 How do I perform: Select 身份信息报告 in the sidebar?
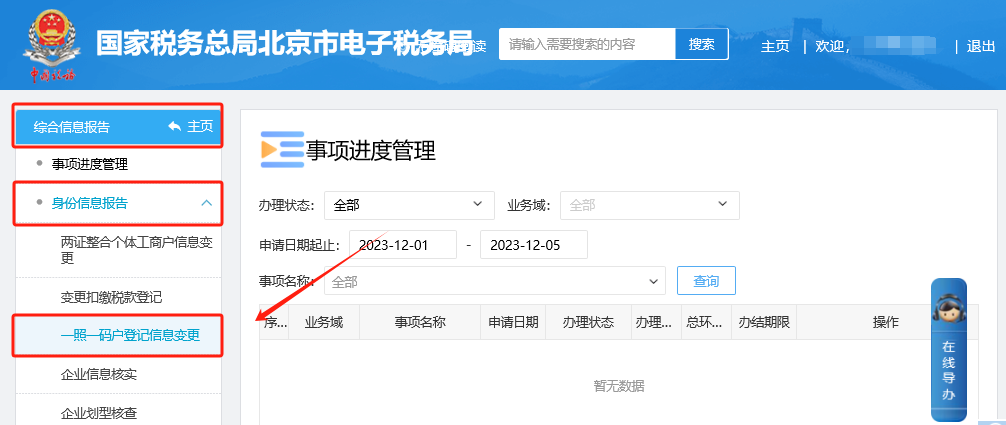pyautogui.click(x=90, y=204)
